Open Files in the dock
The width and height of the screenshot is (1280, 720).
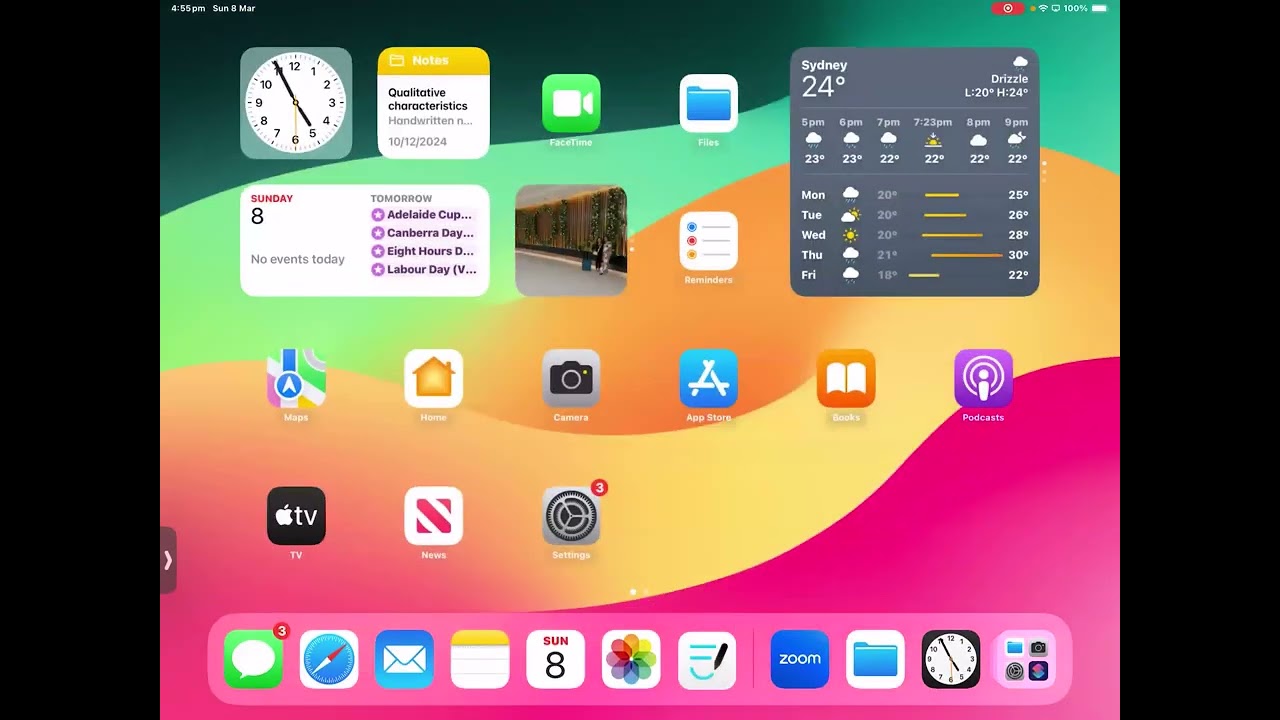click(x=875, y=659)
